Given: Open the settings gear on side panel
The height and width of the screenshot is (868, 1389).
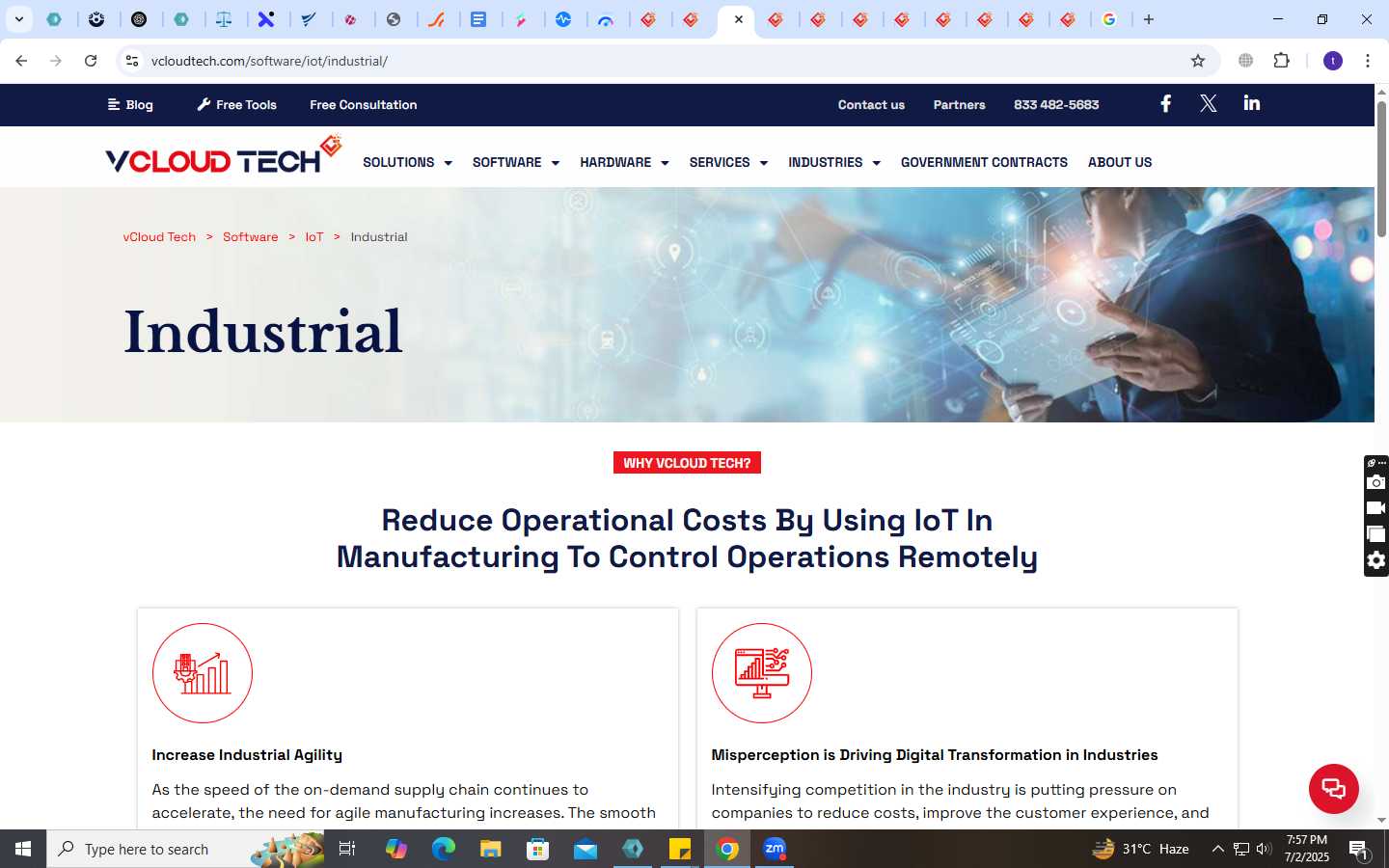Looking at the screenshot, I should [x=1376, y=560].
